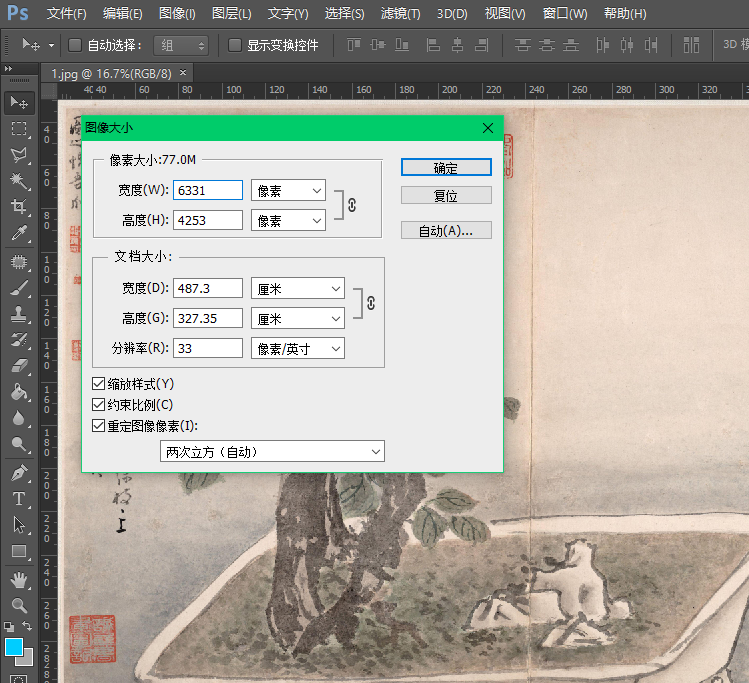Toggle document size constrain link icon
Screen dimensions: 749x683
coord(371,303)
